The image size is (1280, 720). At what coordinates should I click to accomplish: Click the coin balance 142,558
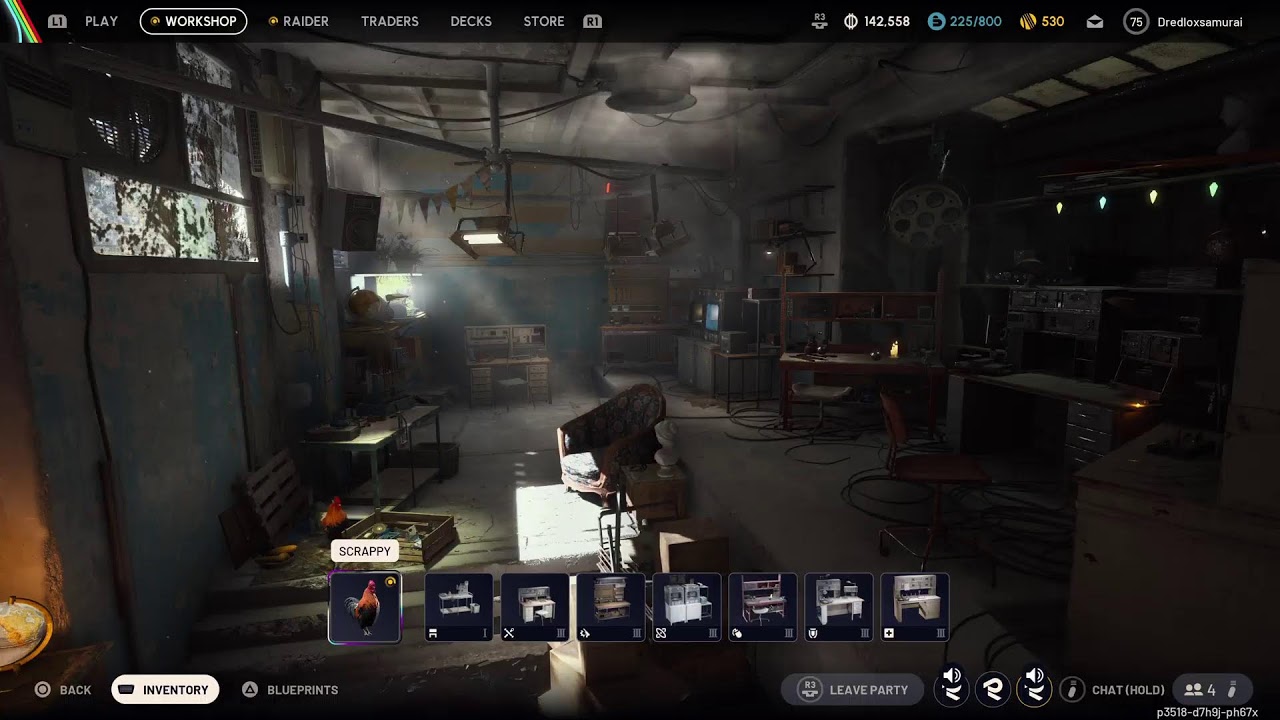[887, 21]
